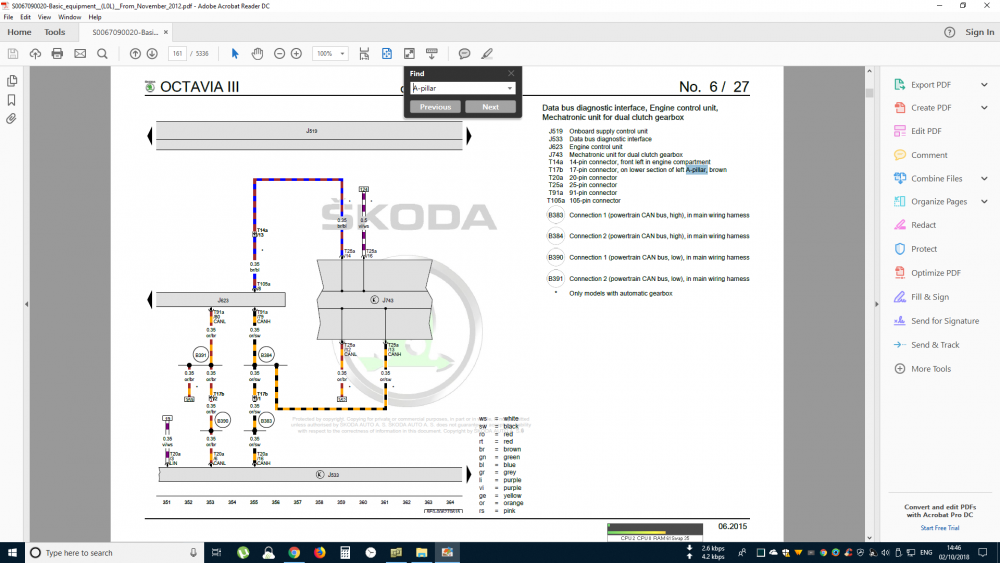Open Chrome from the taskbar
1000x563 pixels.
point(294,553)
